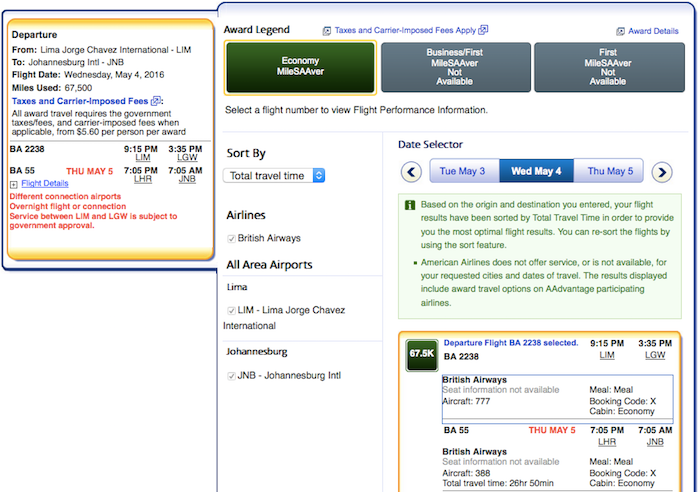
Task: Click popup icon before Taxes and Carrier-Imposed Fees Apply
Action: click(327, 31)
